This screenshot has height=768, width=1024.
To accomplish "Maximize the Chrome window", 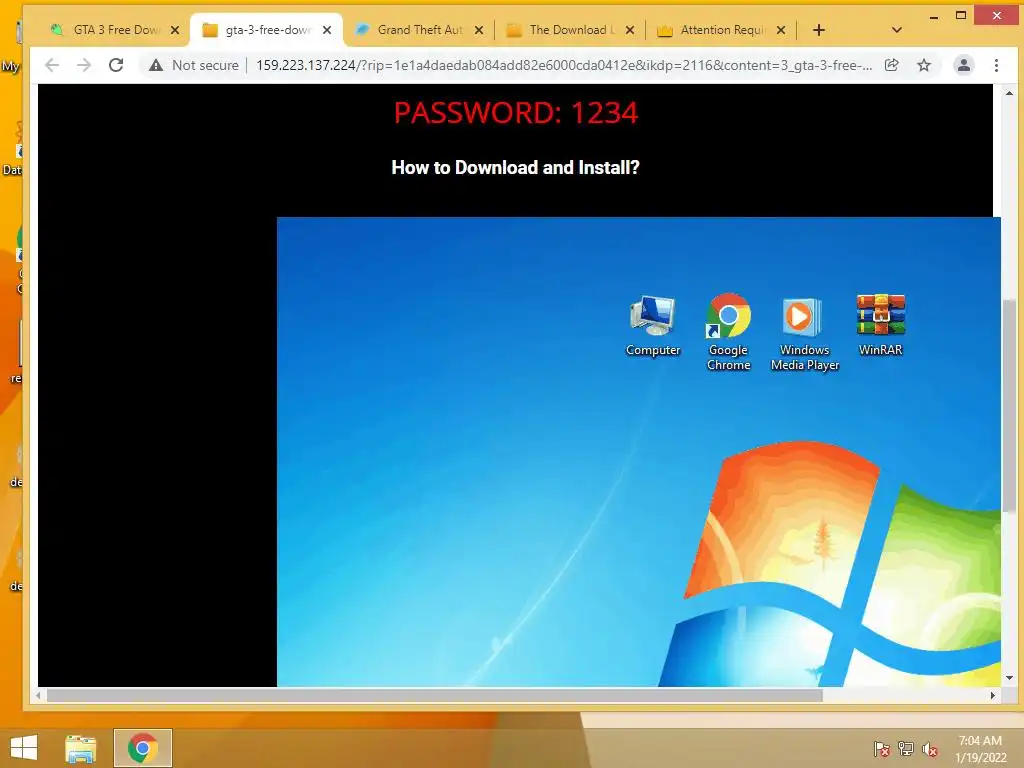I will 961,16.
